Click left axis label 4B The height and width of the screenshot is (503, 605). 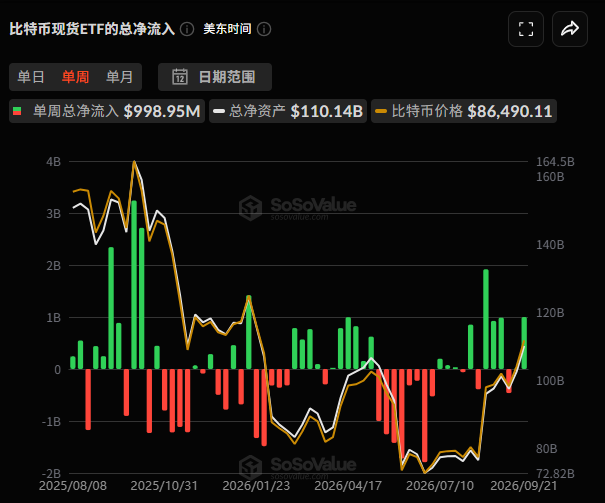pos(54,162)
